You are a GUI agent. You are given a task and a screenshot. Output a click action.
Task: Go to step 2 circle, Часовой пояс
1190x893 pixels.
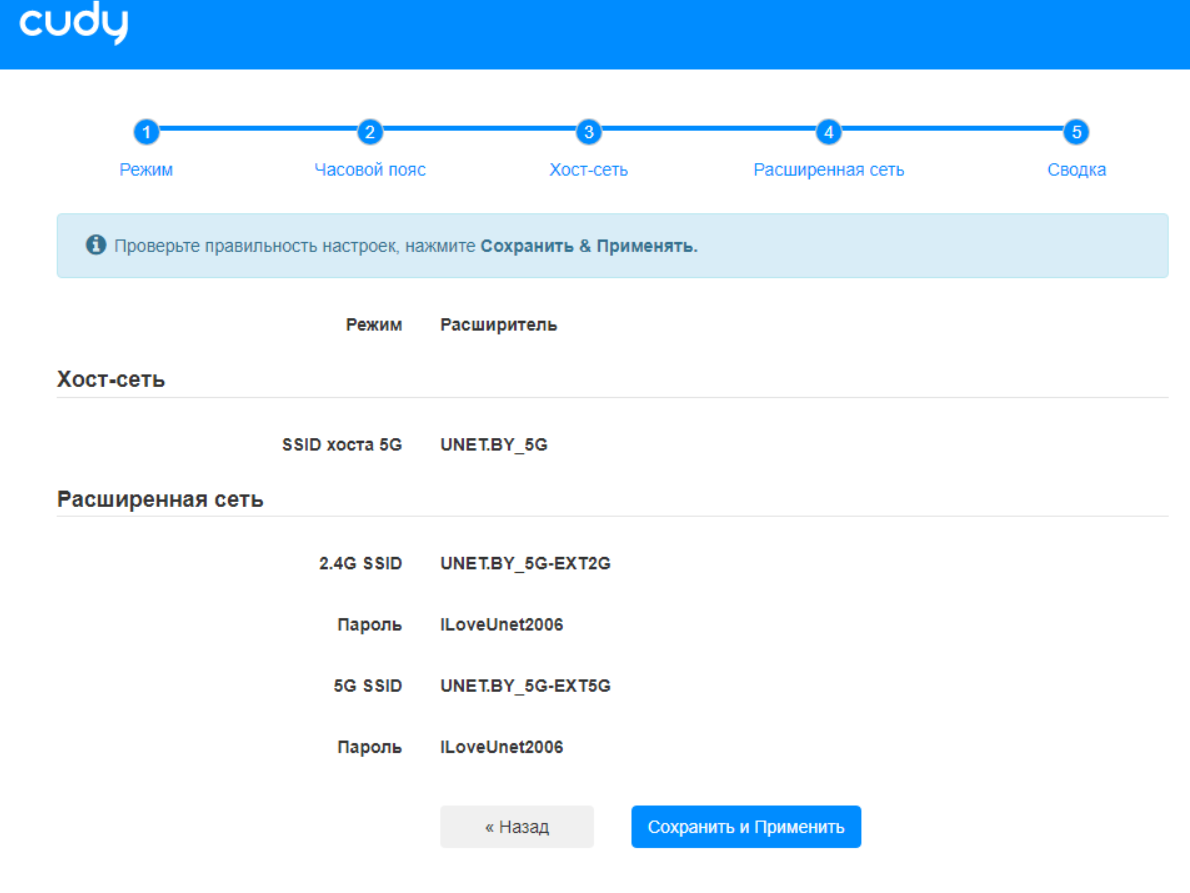click(370, 132)
